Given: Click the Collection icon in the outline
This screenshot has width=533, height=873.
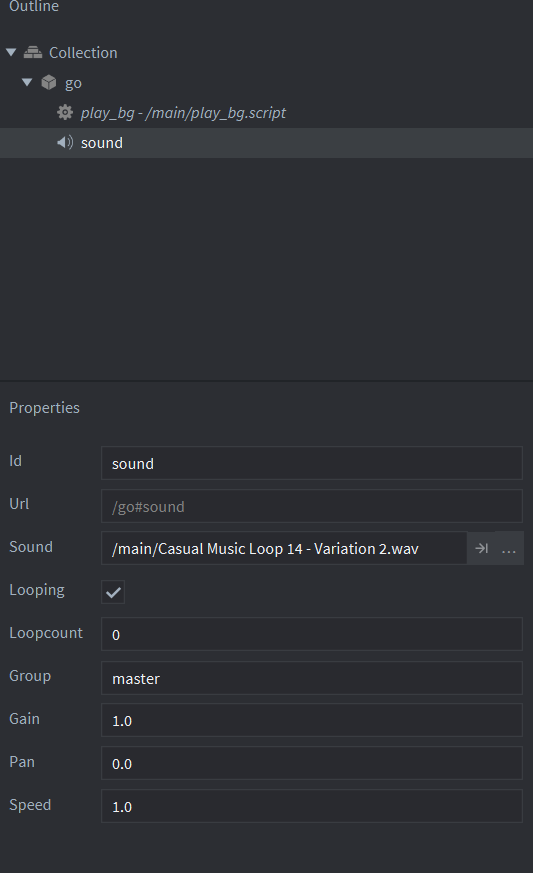Looking at the screenshot, I should tap(33, 52).
